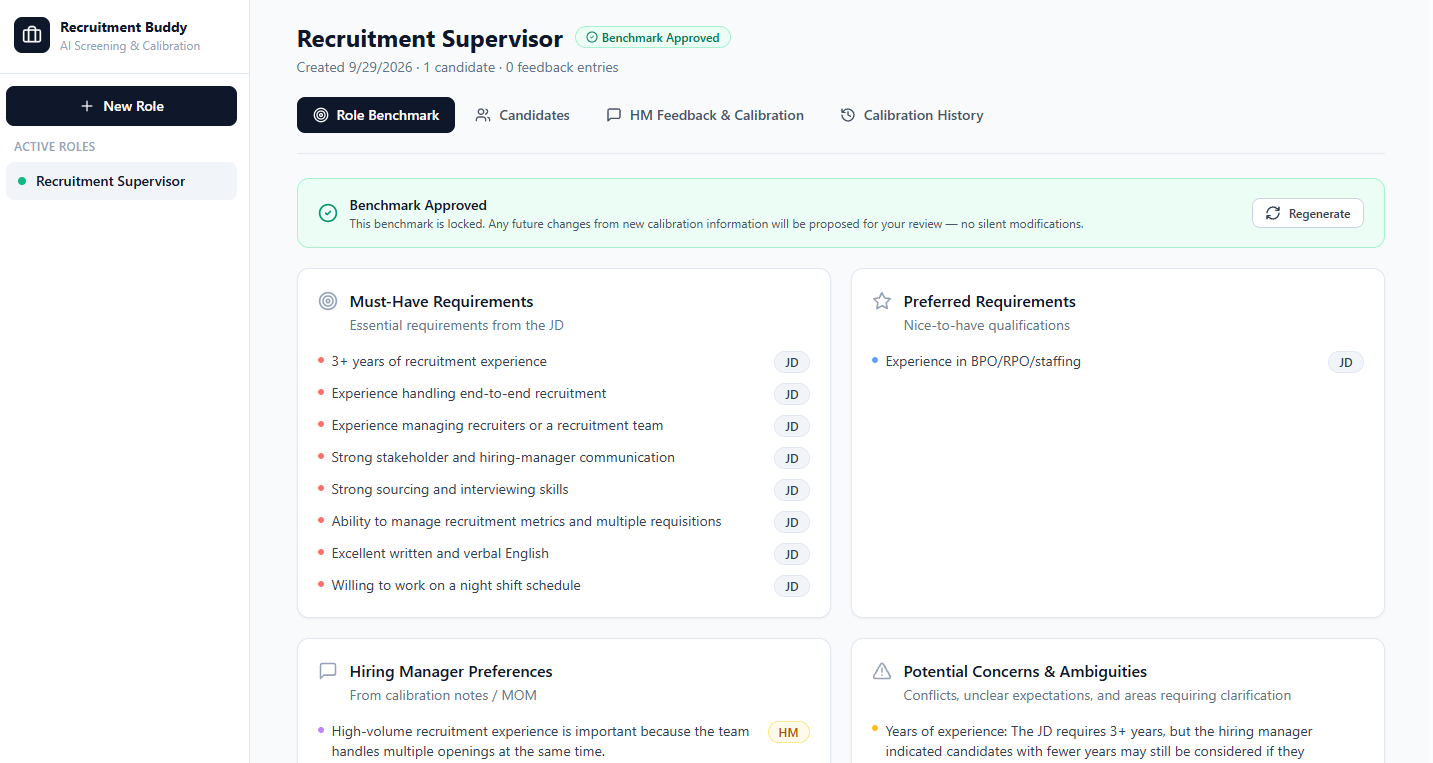Click the warning triangle icon beside Potential Concerns

881,671
